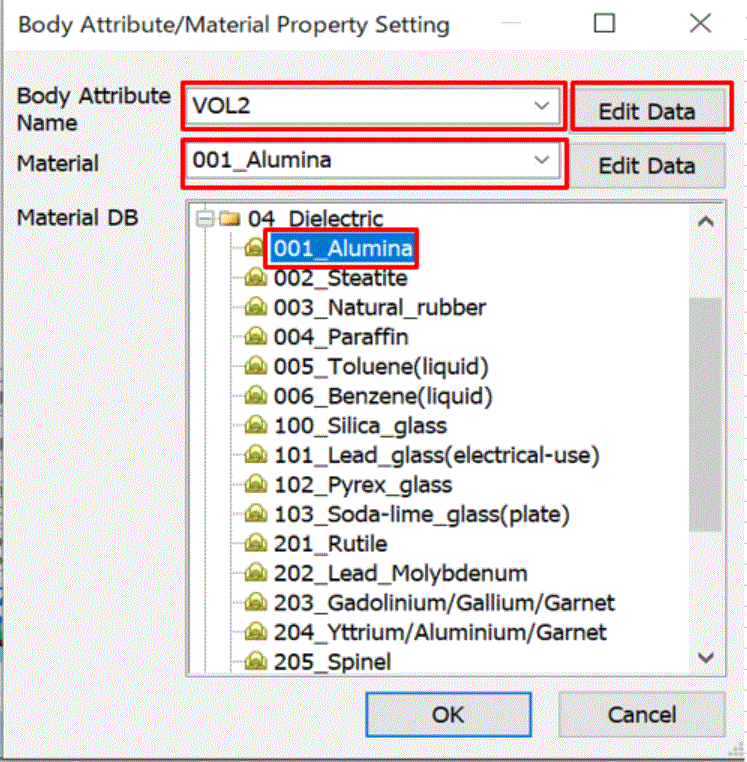This screenshot has height=762, width=747.
Task: Click the 004_Paraffin material icon
Action: click(256, 337)
